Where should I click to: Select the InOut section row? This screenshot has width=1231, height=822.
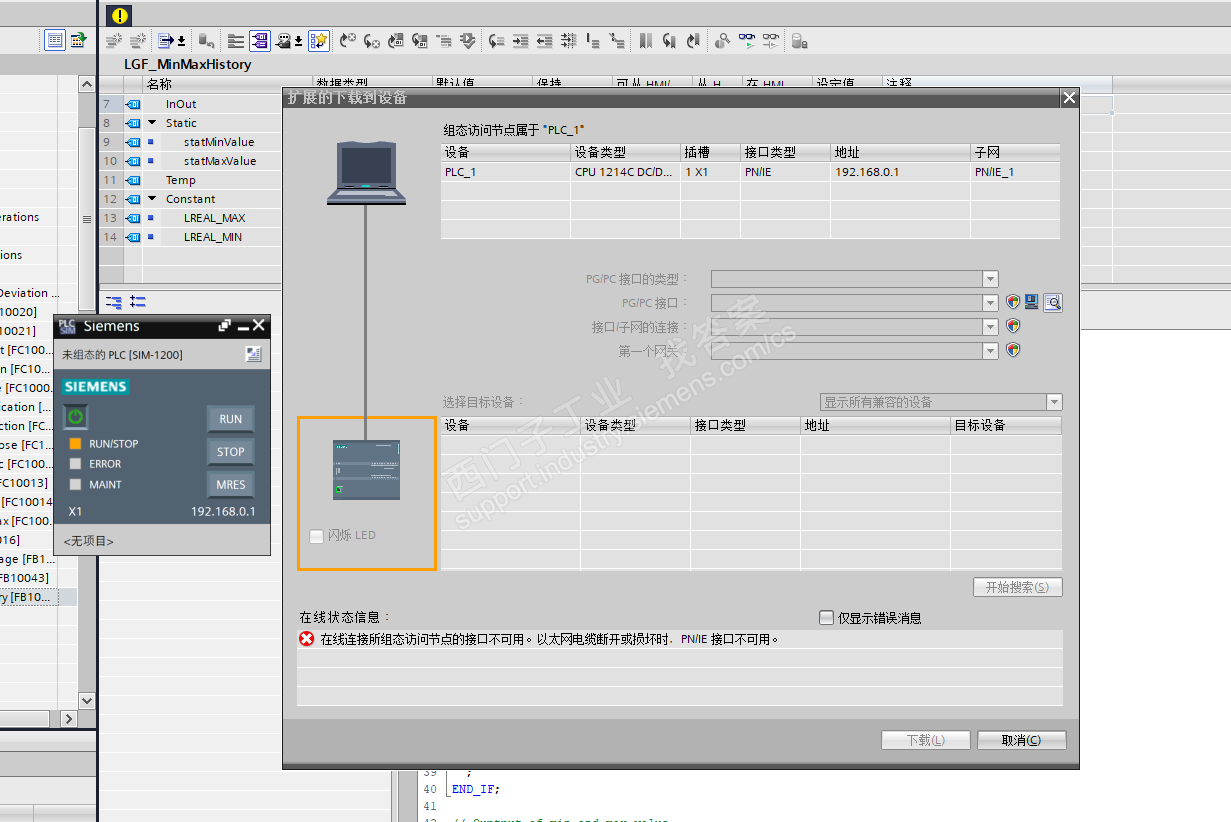(191, 104)
